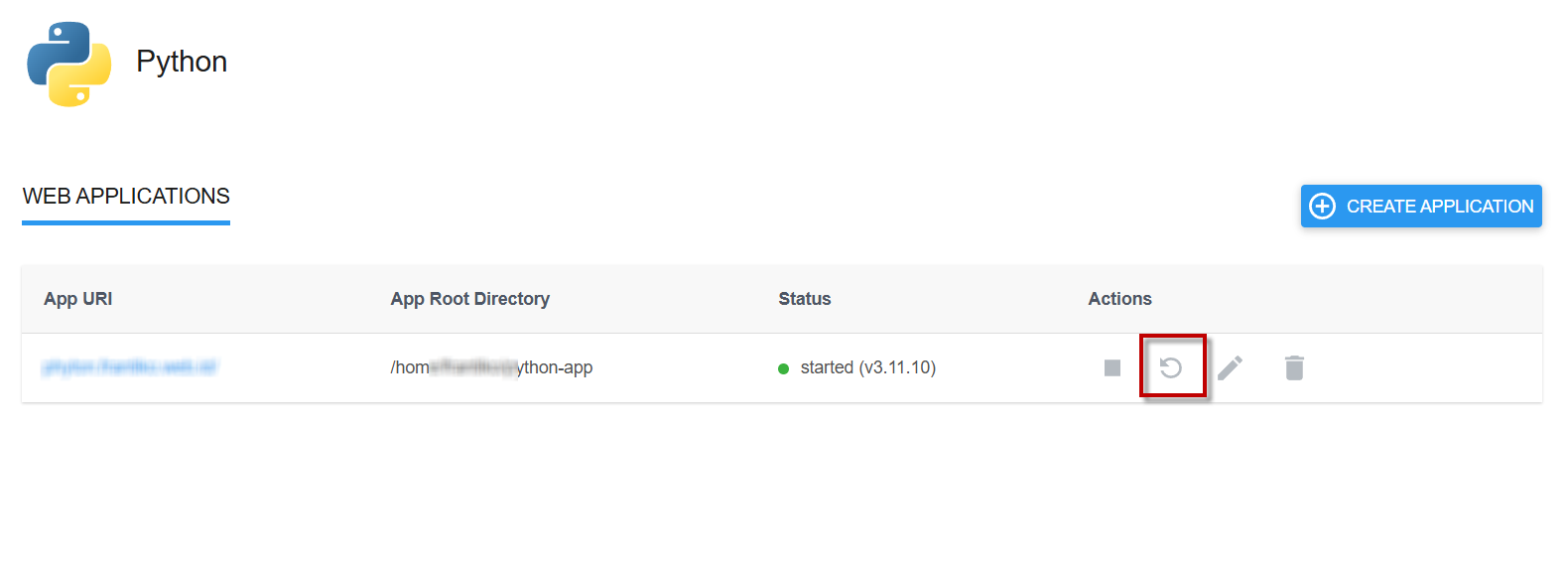This screenshot has width=1568, height=574.
Task: Click the blurred part of directory path
Action: coord(473,367)
